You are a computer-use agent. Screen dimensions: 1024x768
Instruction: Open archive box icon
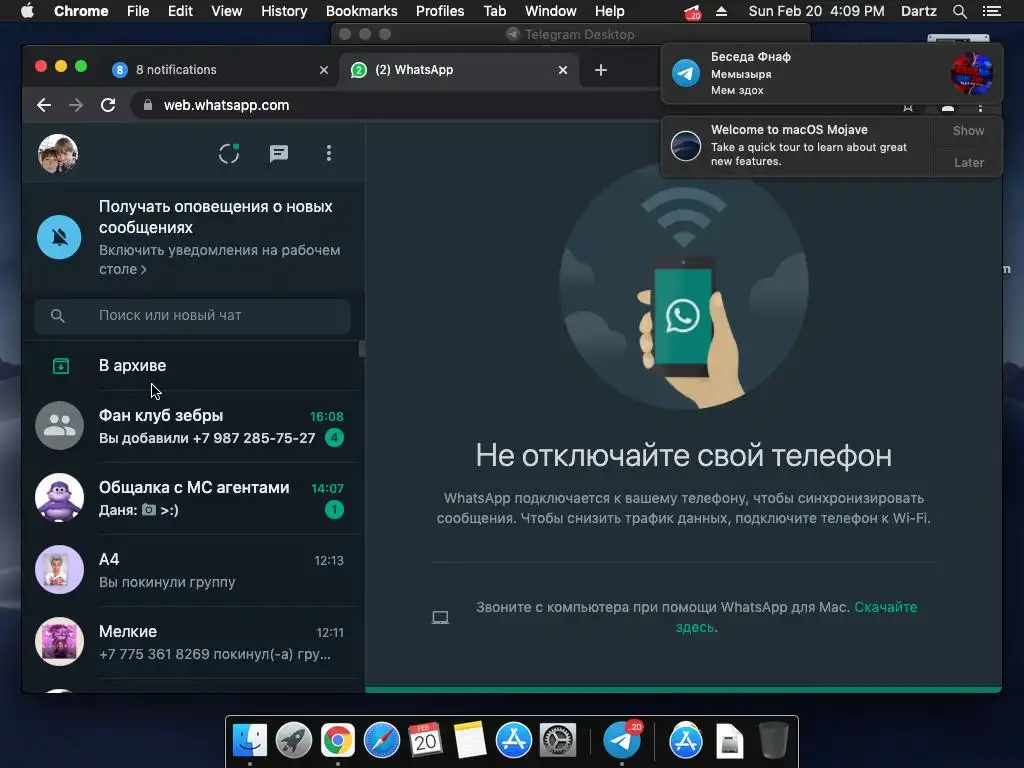tap(61, 366)
